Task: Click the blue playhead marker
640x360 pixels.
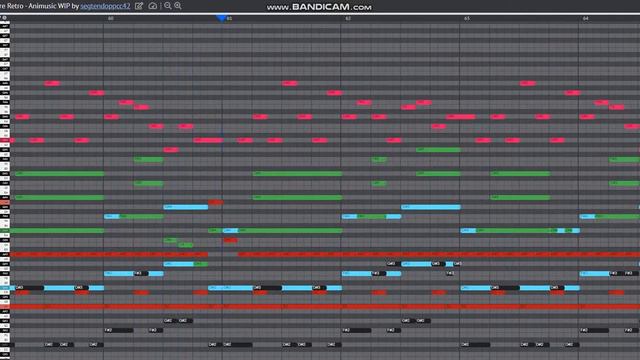Action: pos(221,18)
